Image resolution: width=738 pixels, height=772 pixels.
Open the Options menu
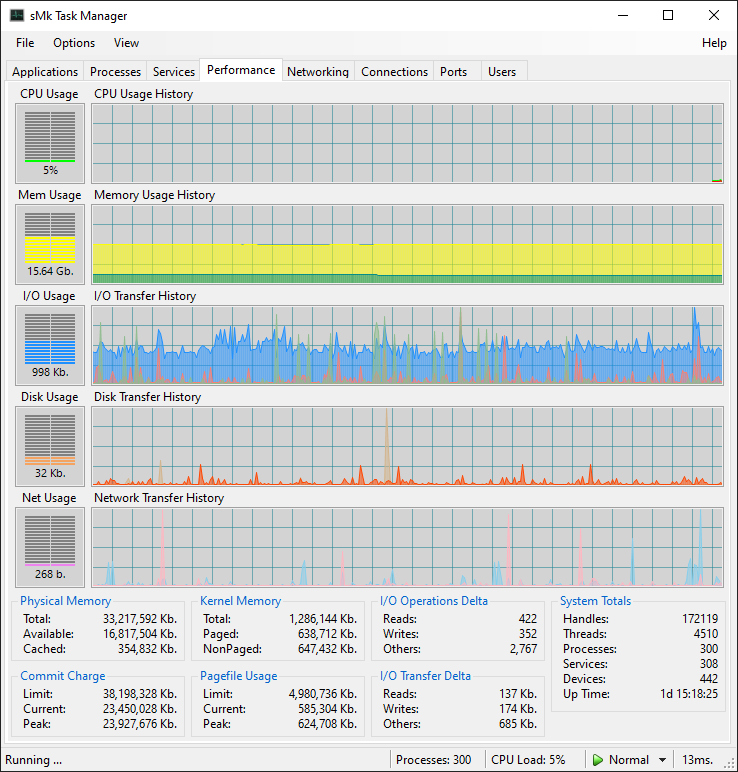pyautogui.click(x=74, y=43)
